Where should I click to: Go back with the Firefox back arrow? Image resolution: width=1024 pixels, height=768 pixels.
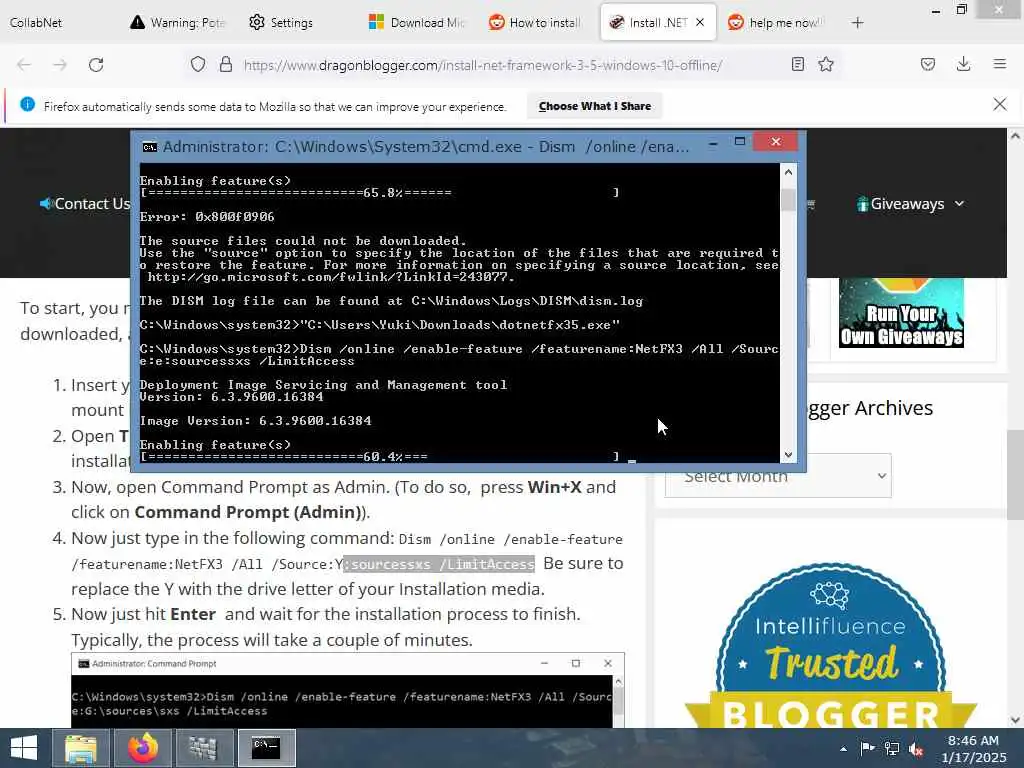pyautogui.click(x=24, y=65)
